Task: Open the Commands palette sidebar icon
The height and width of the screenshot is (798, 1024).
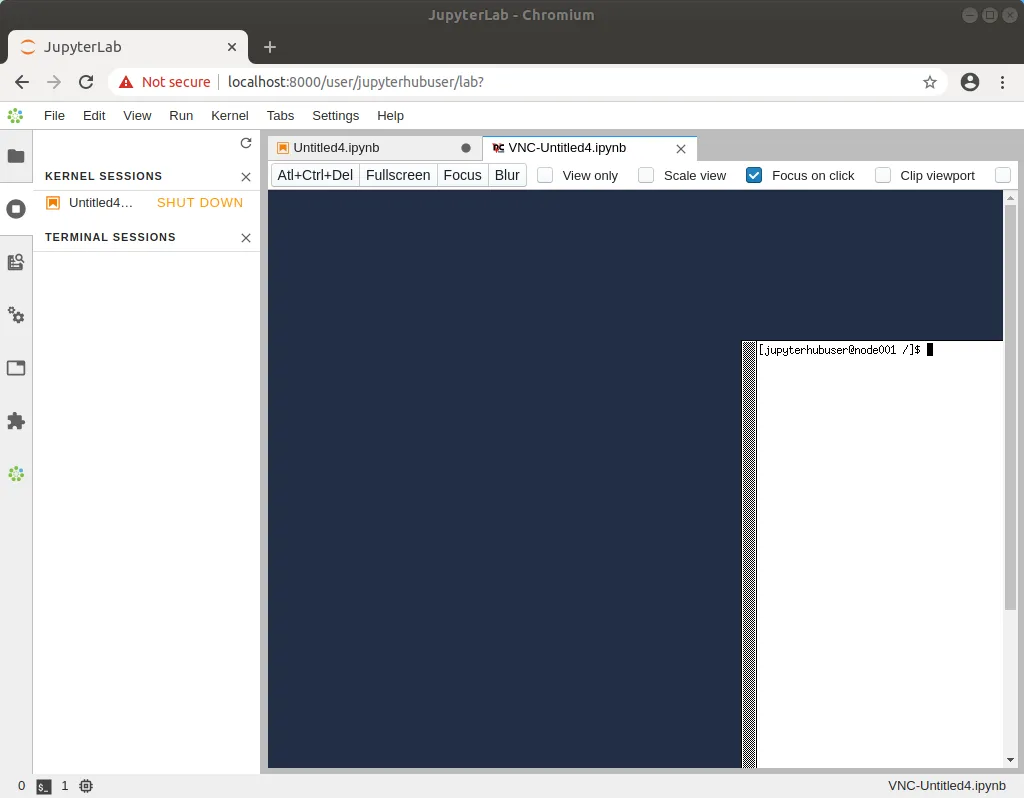Action: click(16, 263)
